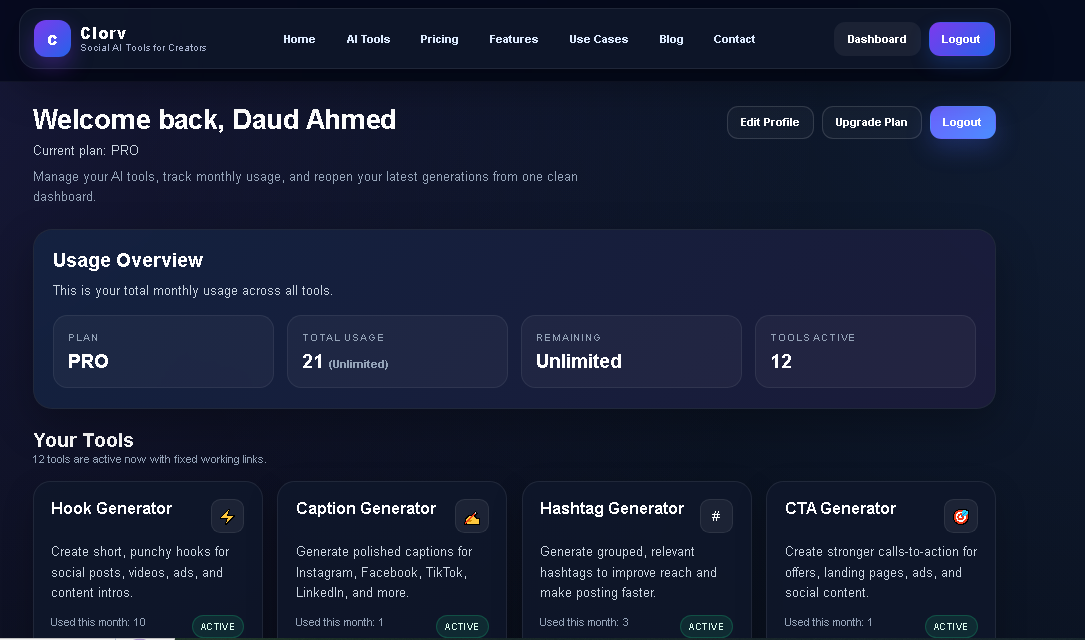Click Logout beside Upgrade Plan
The height and width of the screenshot is (640, 1085).
point(962,122)
